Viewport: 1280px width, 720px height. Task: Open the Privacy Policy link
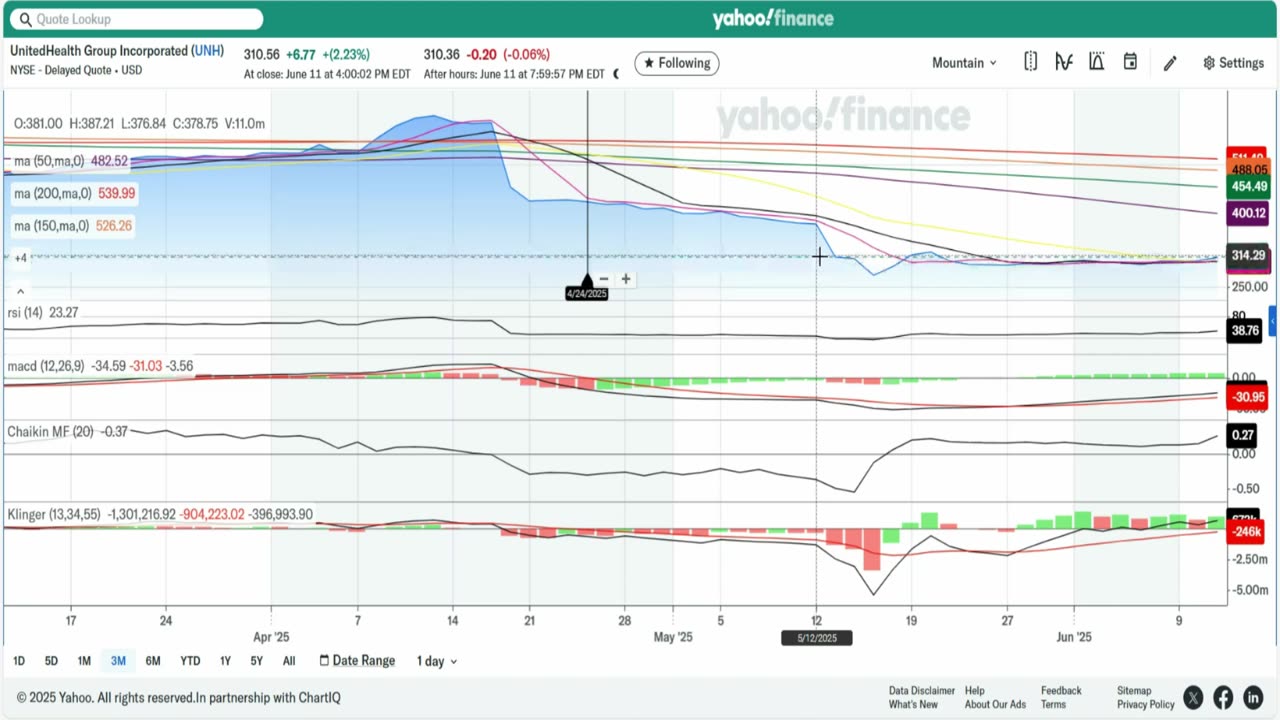(1146, 704)
